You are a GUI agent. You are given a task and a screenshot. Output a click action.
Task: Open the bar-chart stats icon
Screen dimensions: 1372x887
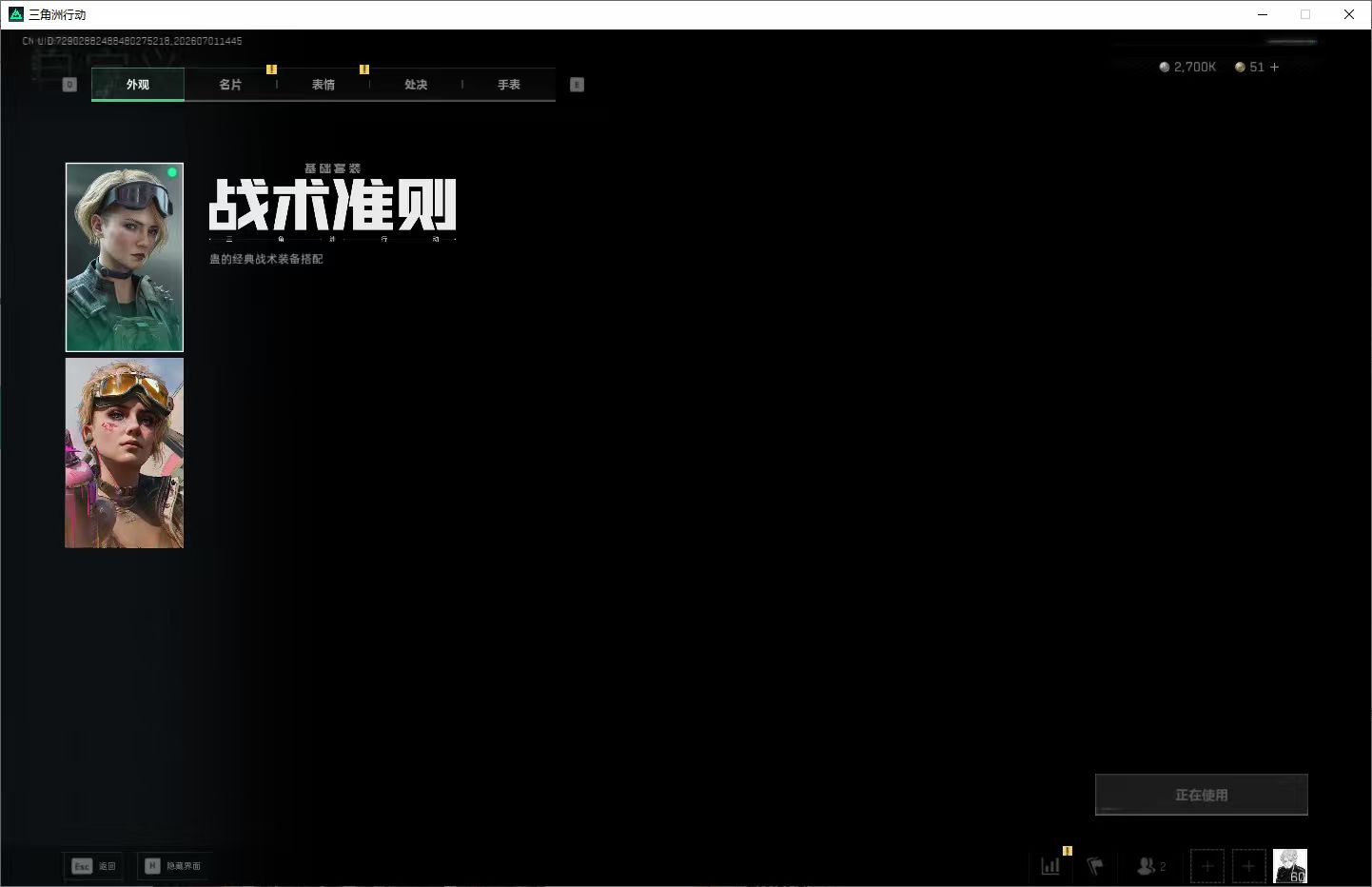pos(1050,866)
